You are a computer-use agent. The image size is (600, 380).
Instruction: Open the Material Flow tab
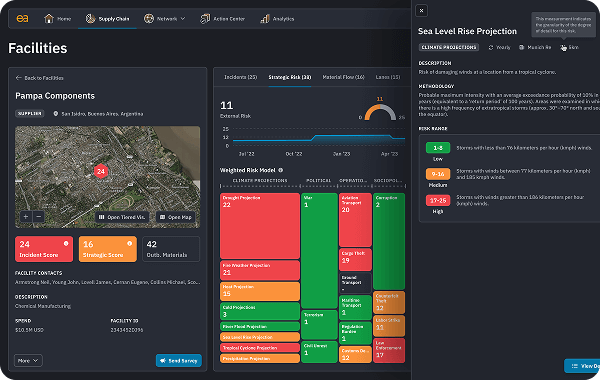coord(343,77)
